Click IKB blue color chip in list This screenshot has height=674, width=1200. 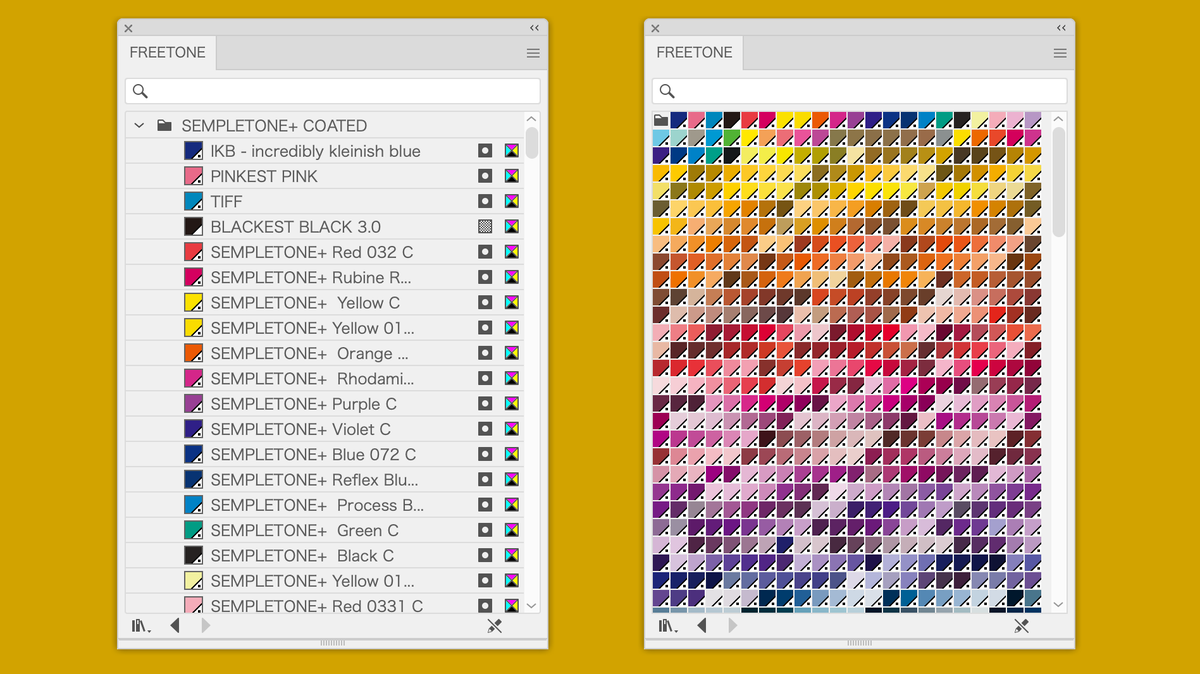[194, 151]
